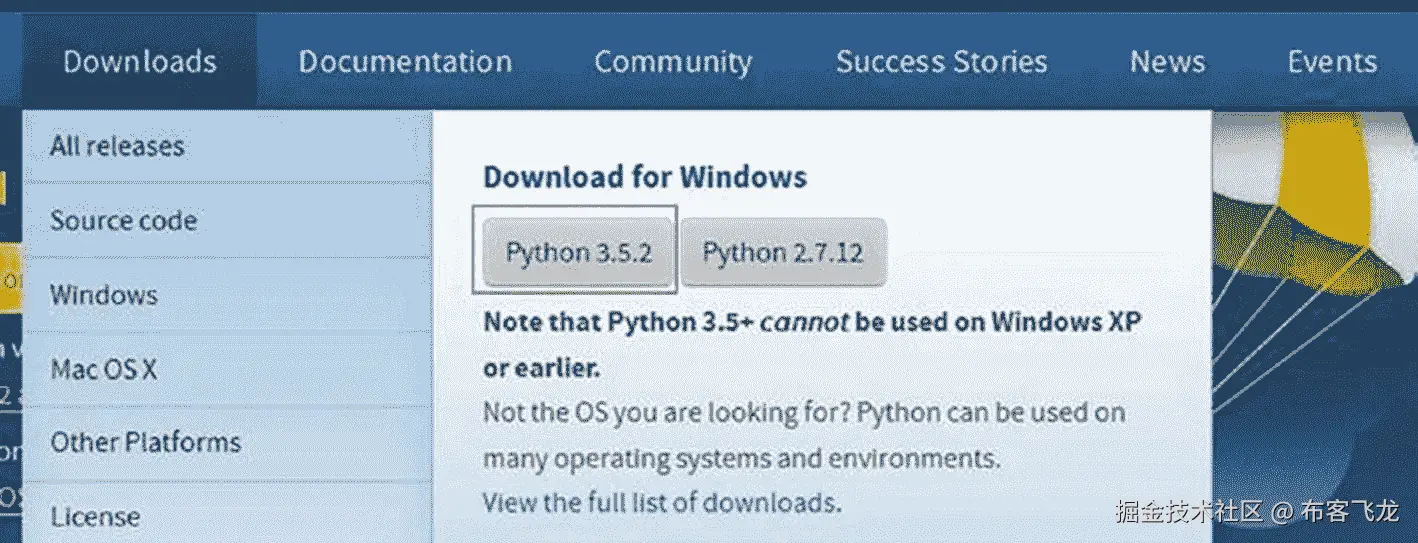The height and width of the screenshot is (543, 1418).
Task: Go to the Documentation menu
Action: (x=405, y=62)
